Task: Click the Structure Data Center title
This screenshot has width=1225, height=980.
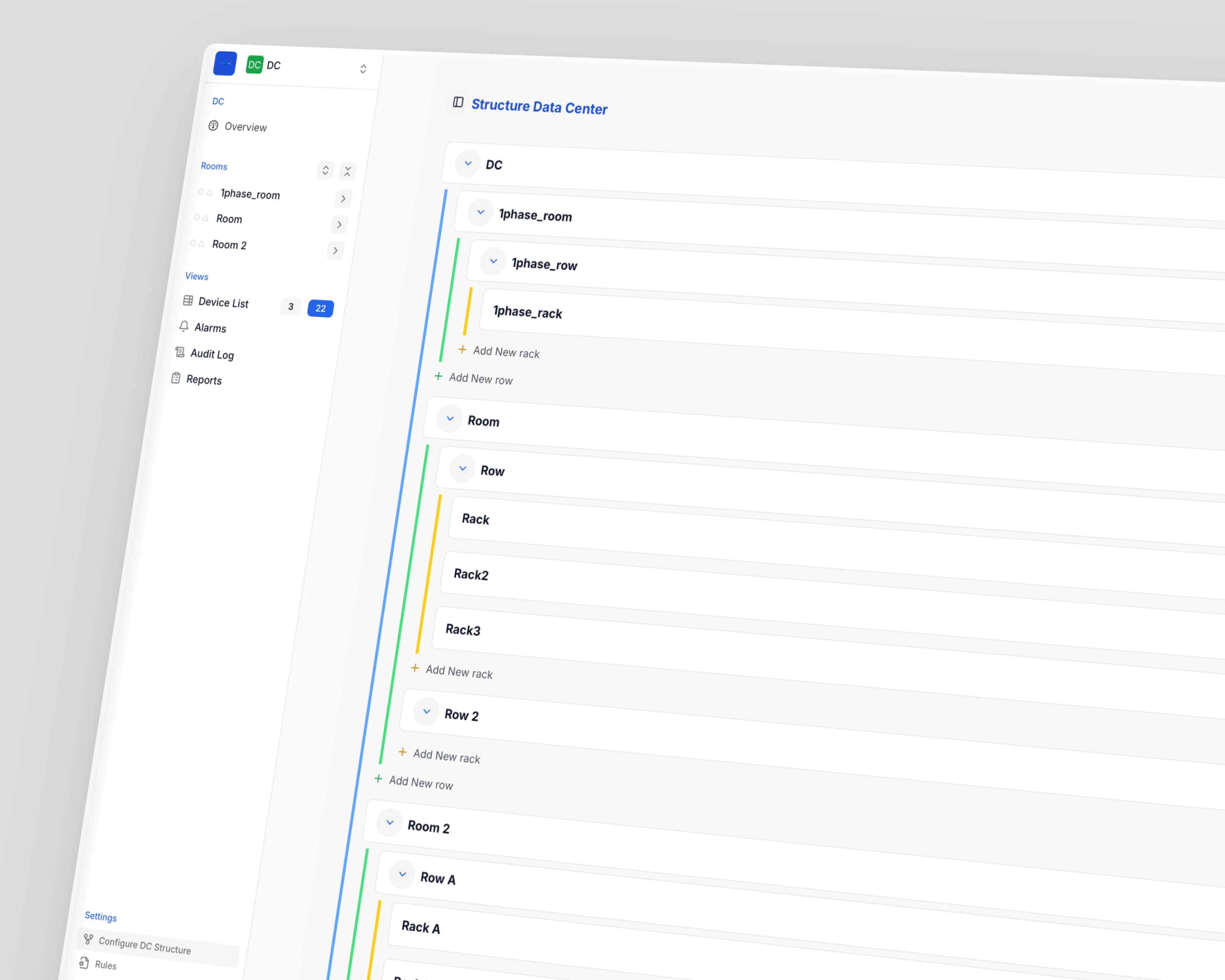Action: 539,107
